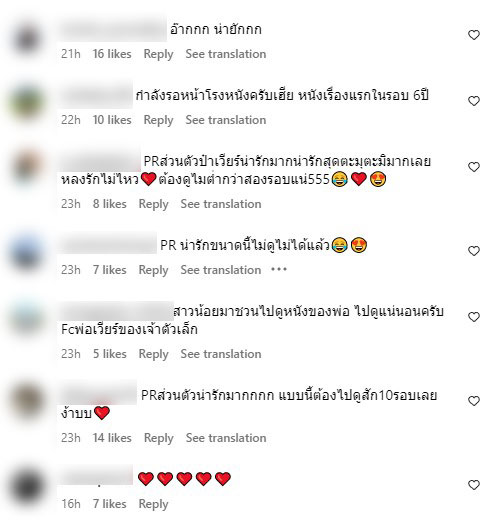See translation for 14 likes comment
This screenshot has height=531, width=492.
coord(226,438)
